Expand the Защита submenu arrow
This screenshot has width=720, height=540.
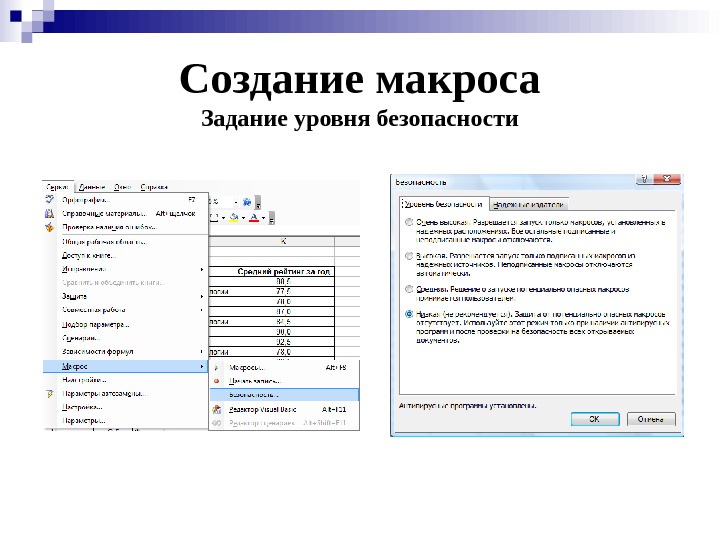pyautogui.click(x=202, y=297)
